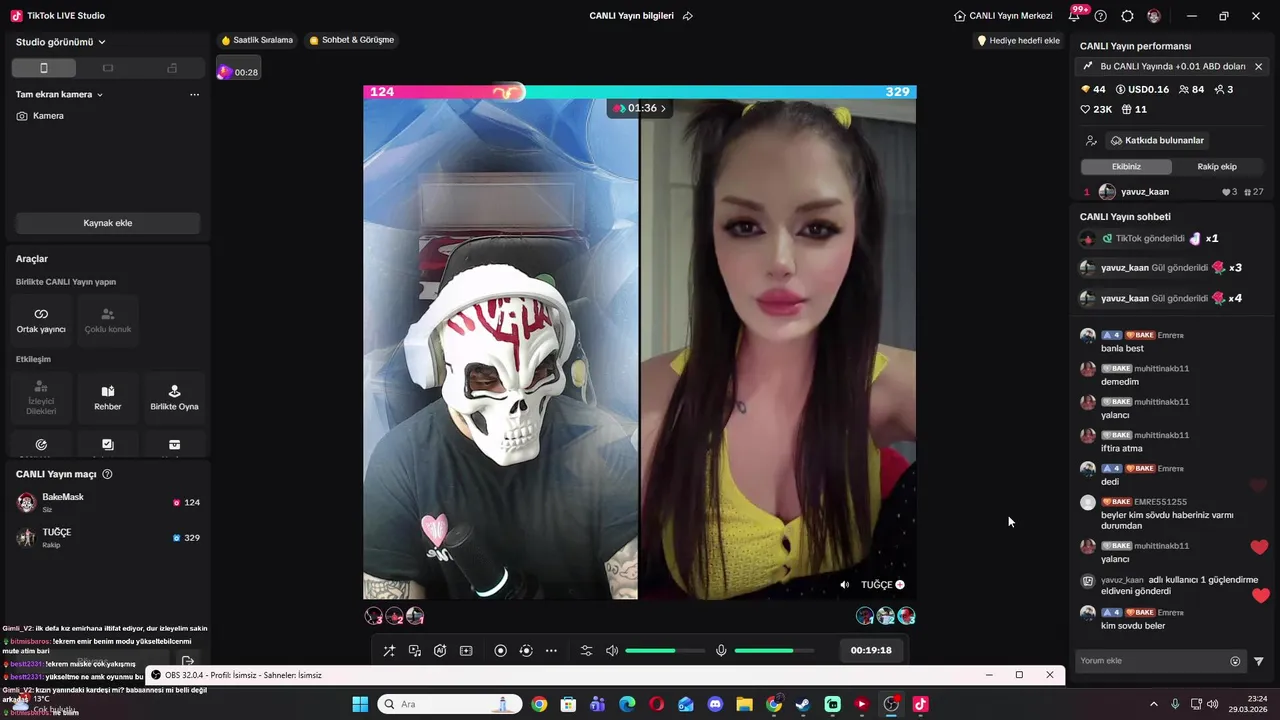Click the record button in bottom toolbar
The width and height of the screenshot is (1280, 720).
(x=501, y=651)
